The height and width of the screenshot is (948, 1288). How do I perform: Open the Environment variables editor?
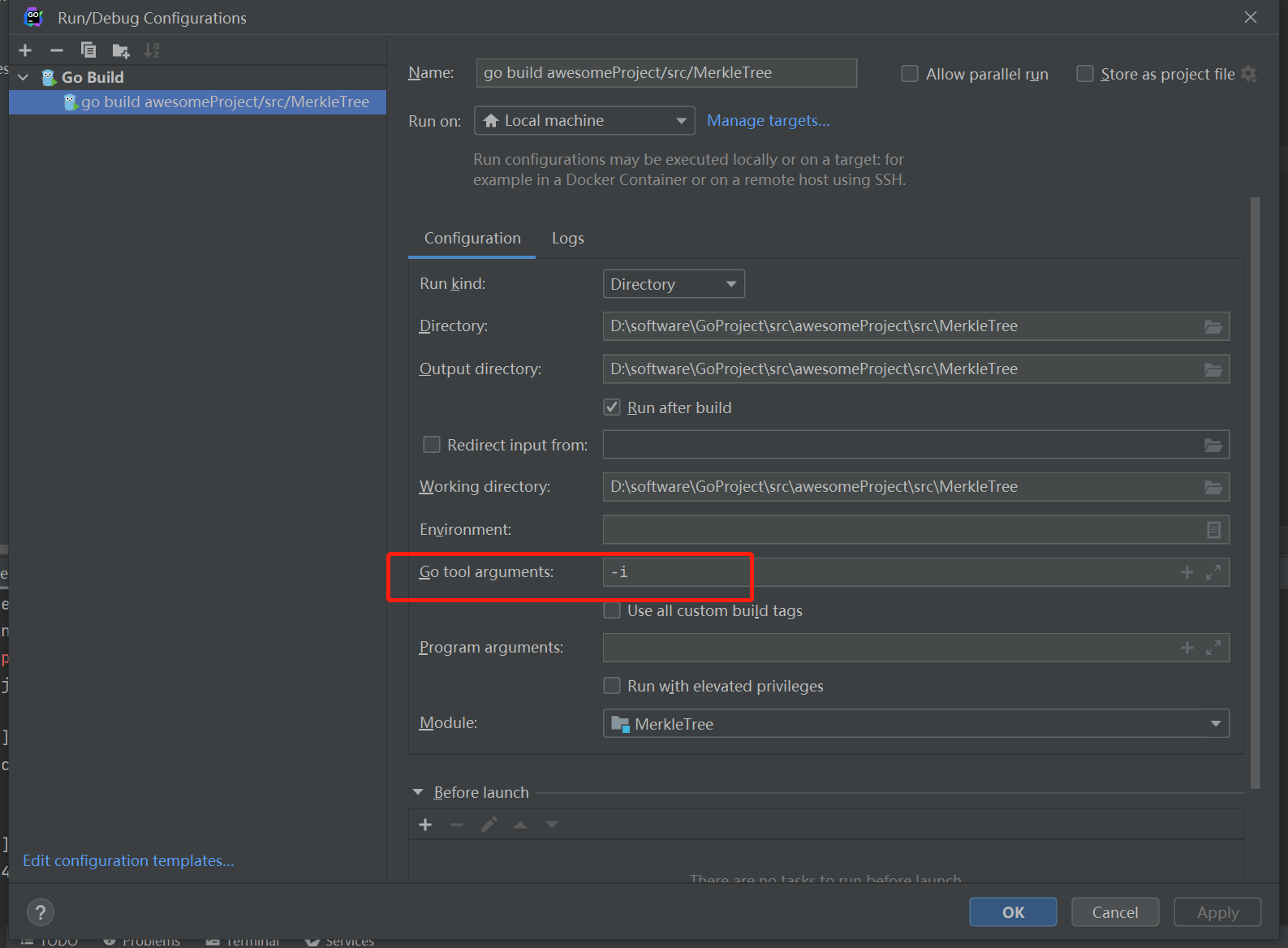(1213, 530)
